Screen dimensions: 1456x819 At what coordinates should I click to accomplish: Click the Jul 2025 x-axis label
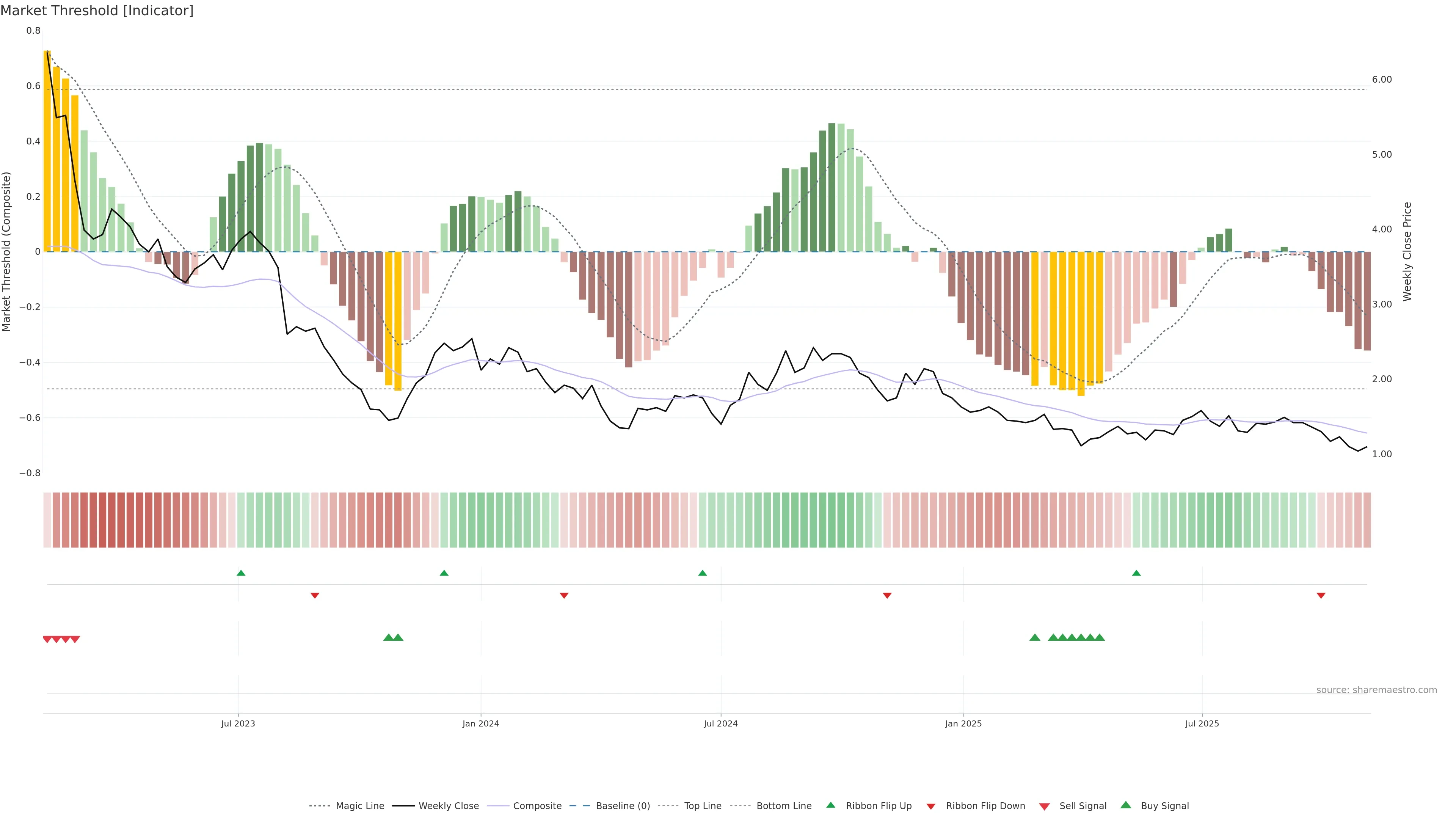click(1202, 723)
